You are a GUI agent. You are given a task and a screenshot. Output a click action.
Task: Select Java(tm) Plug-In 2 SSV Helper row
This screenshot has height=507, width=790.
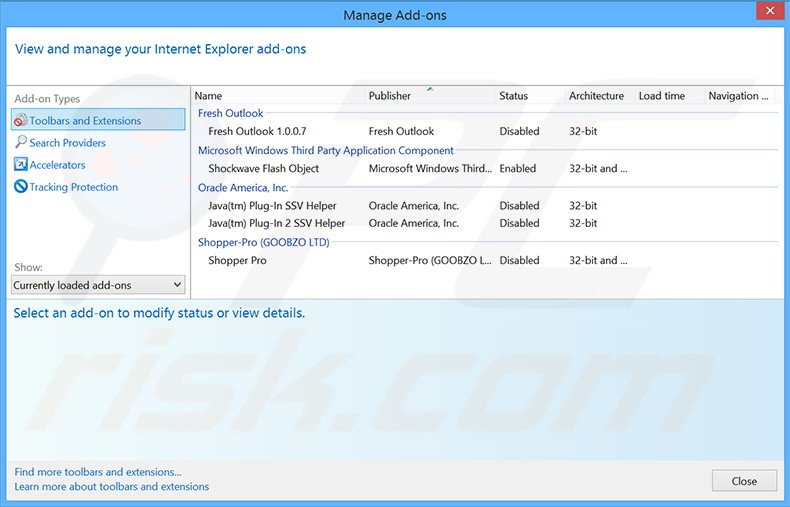point(486,223)
